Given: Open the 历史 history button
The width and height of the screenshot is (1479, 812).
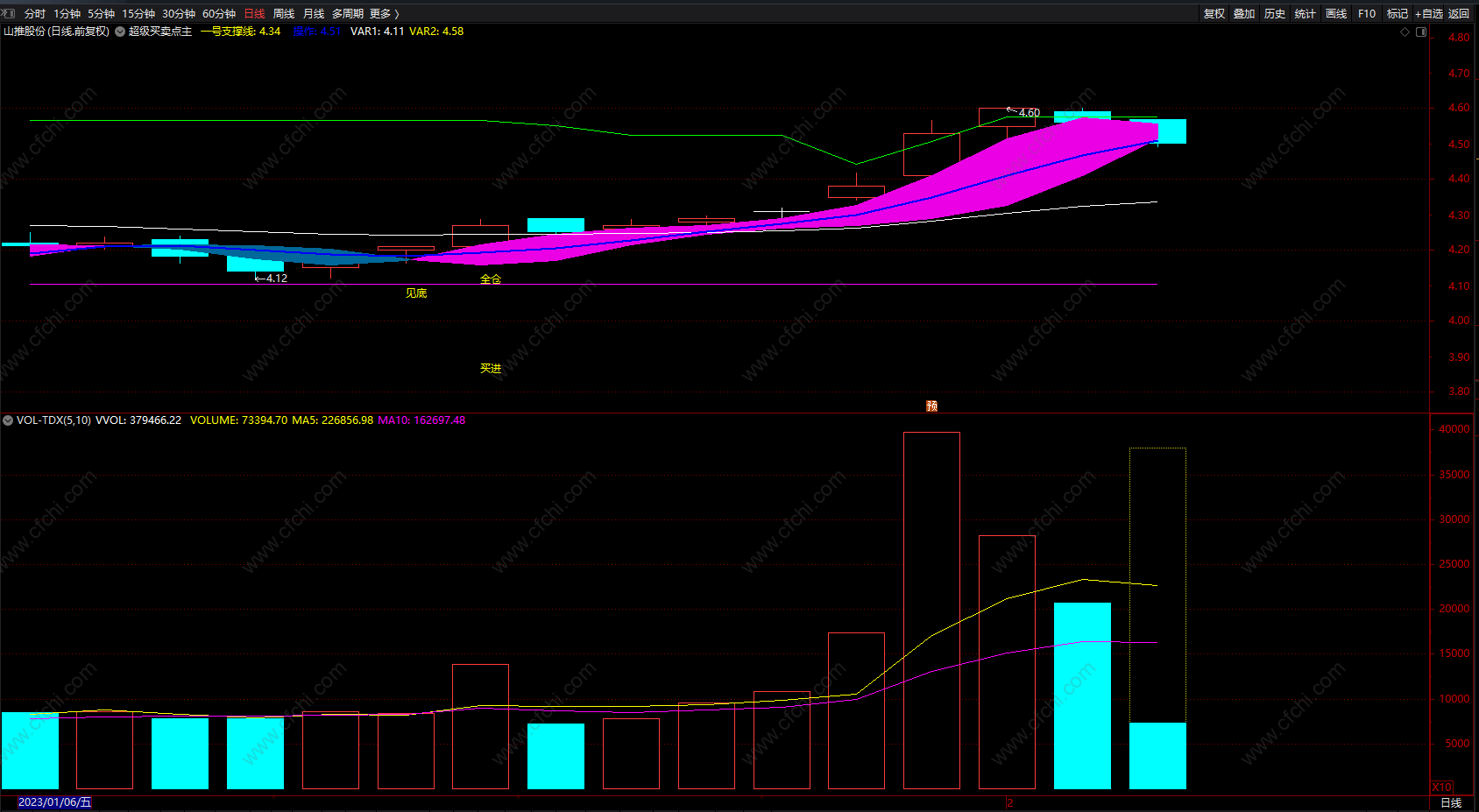Looking at the screenshot, I should point(1275,13).
